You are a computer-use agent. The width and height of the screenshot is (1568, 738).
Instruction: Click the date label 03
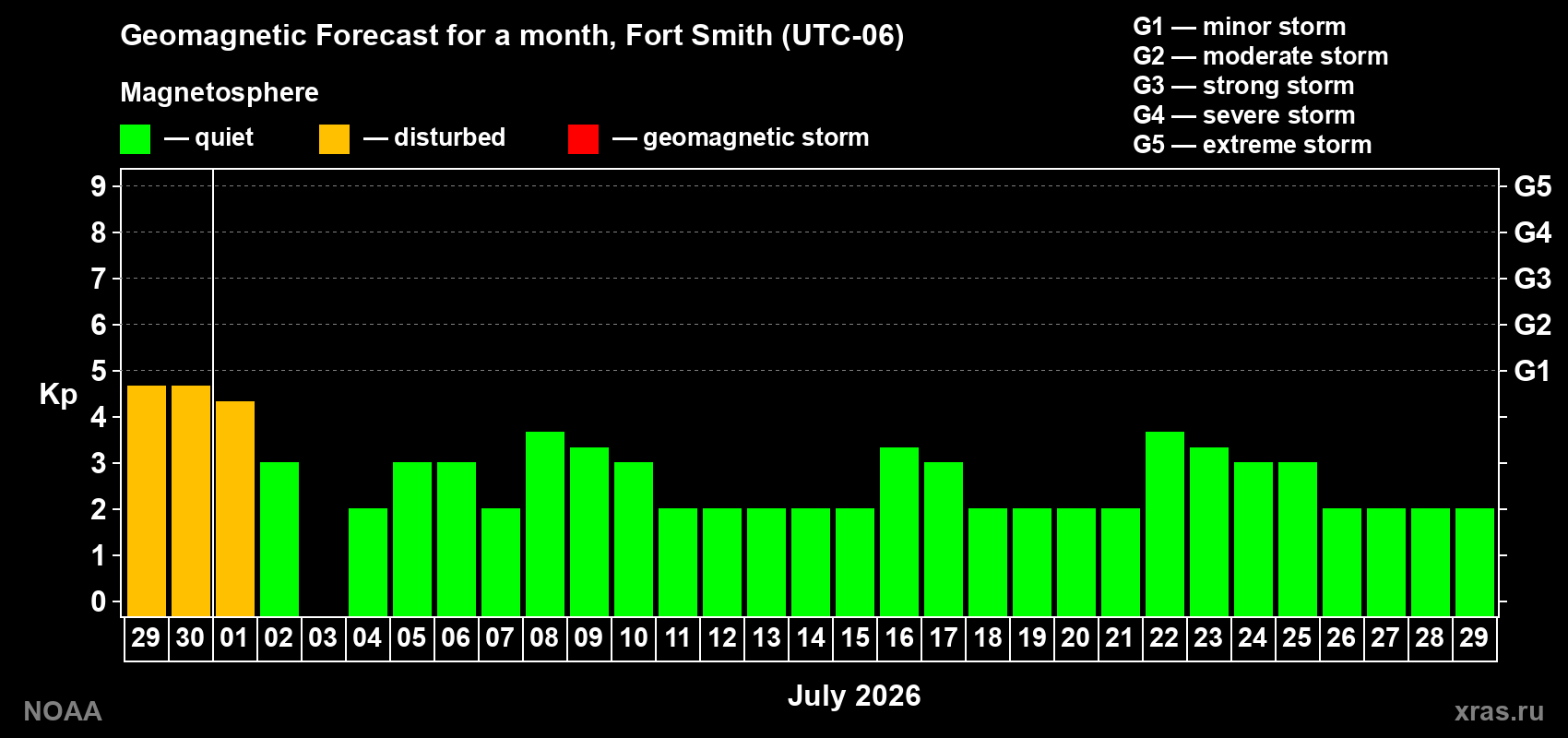[x=323, y=637]
